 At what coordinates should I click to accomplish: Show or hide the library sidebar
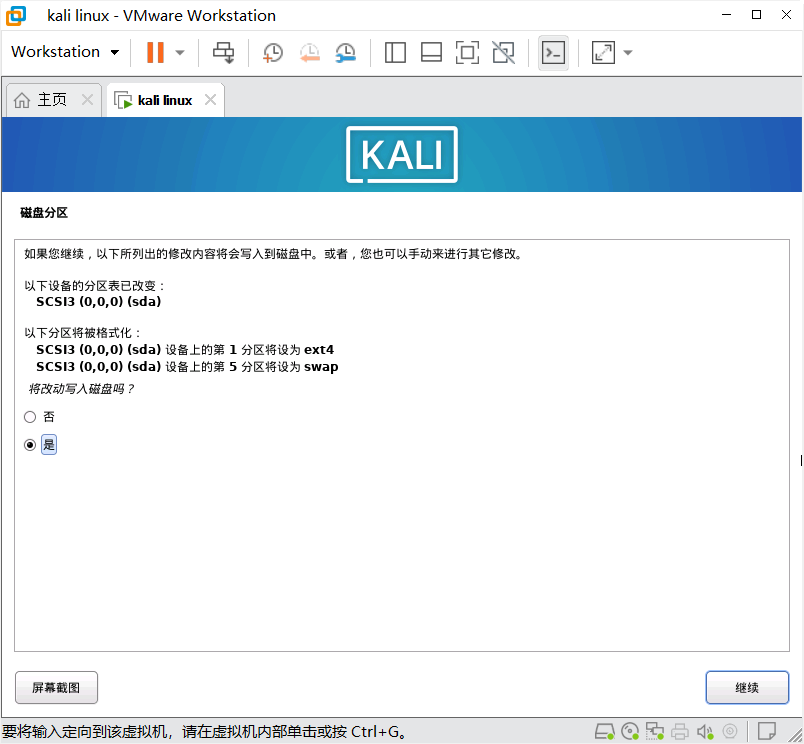(395, 52)
